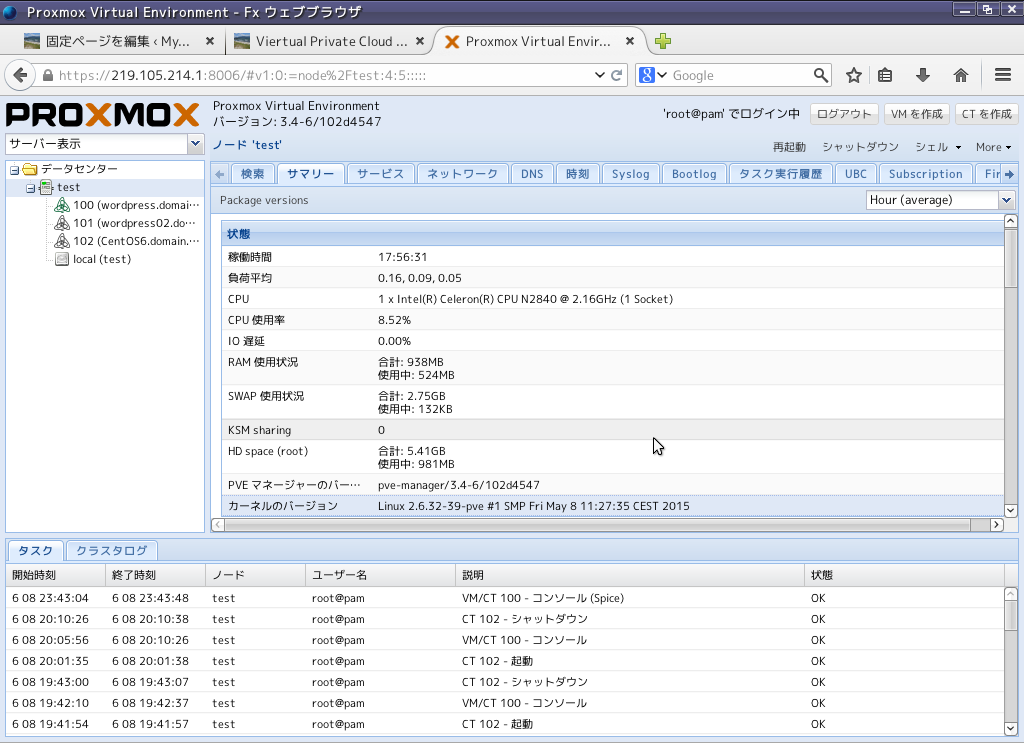Expand the More actions dropdown
1024x743 pixels.
[993, 147]
